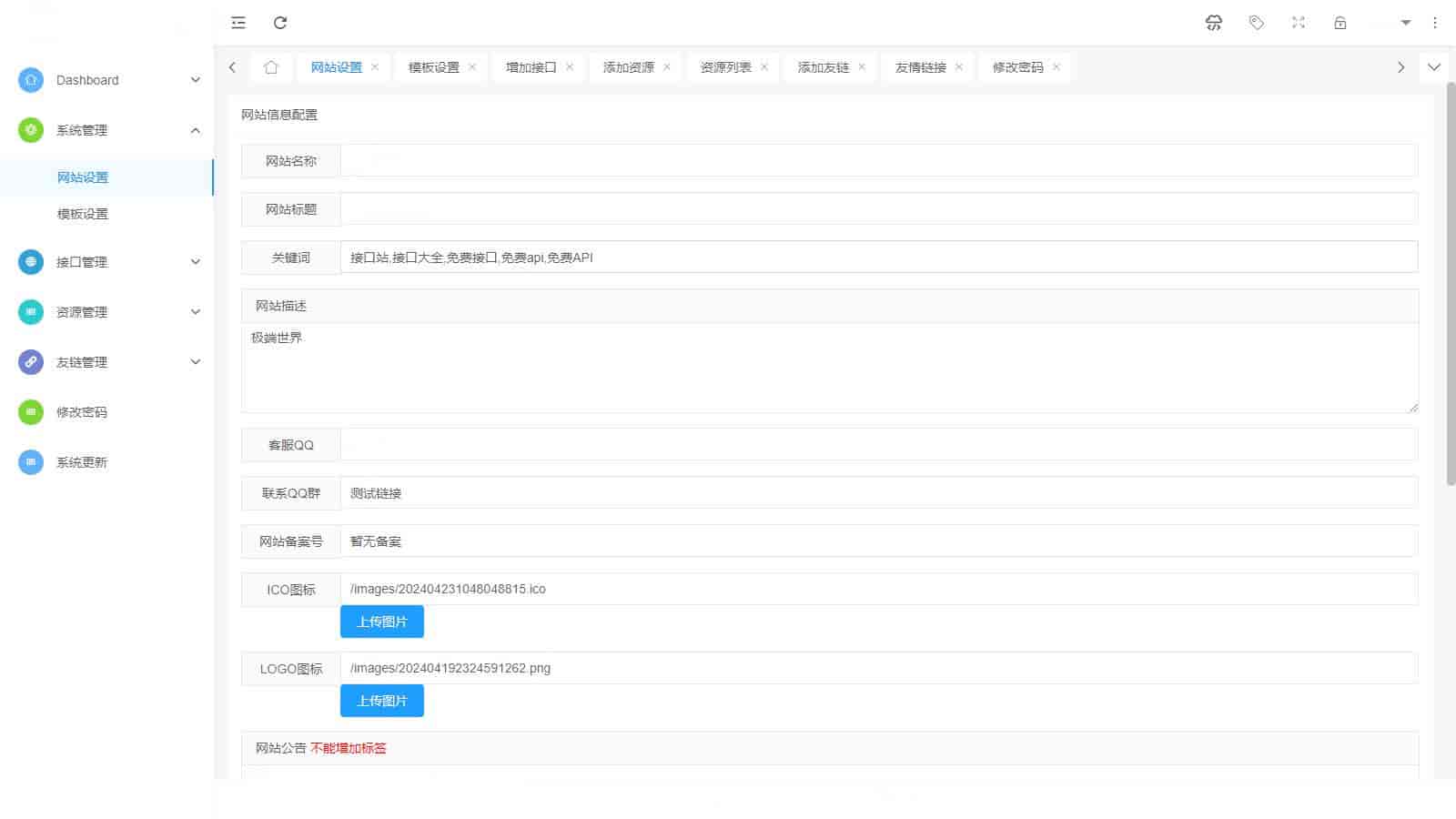Open the tab list dropdown arrow

1434,67
